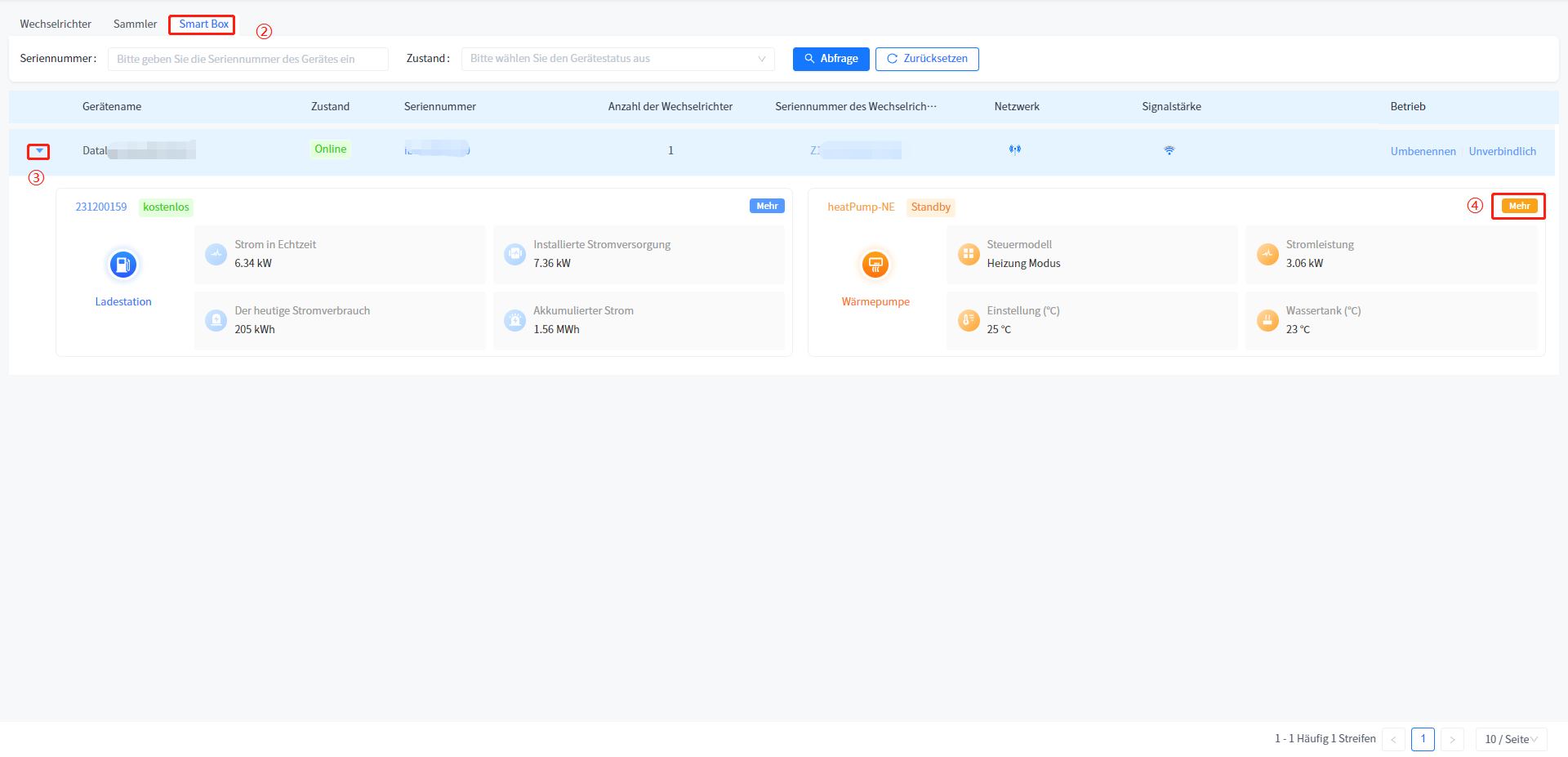Click the Netzwerk column header
The image size is (1568, 757).
coord(1017,106)
